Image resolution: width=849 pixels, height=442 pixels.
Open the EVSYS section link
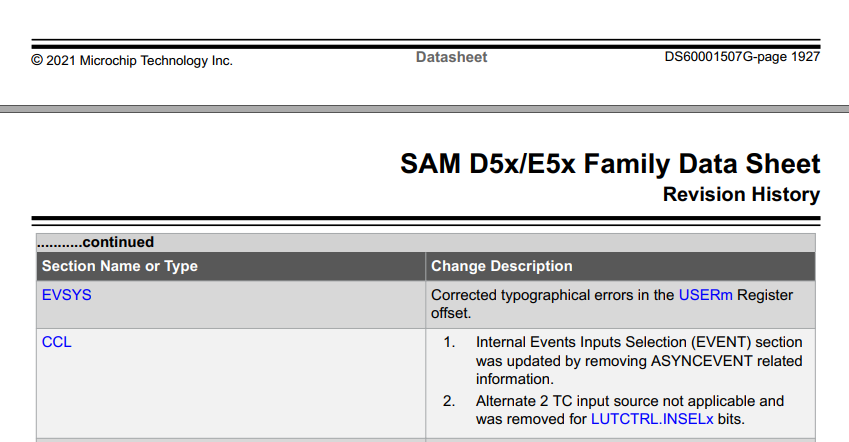(66, 295)
